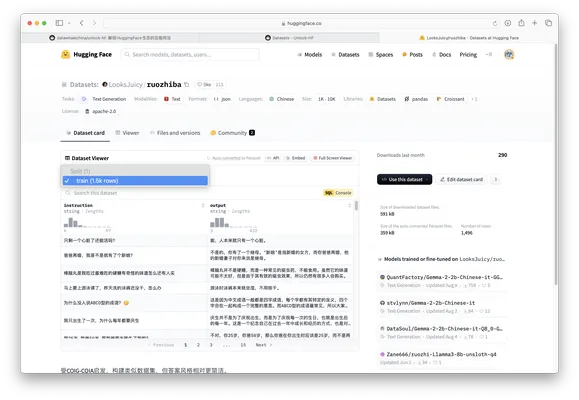Sort by the instruction column sort icon
The image size is (579, 400).
point(203,205)
